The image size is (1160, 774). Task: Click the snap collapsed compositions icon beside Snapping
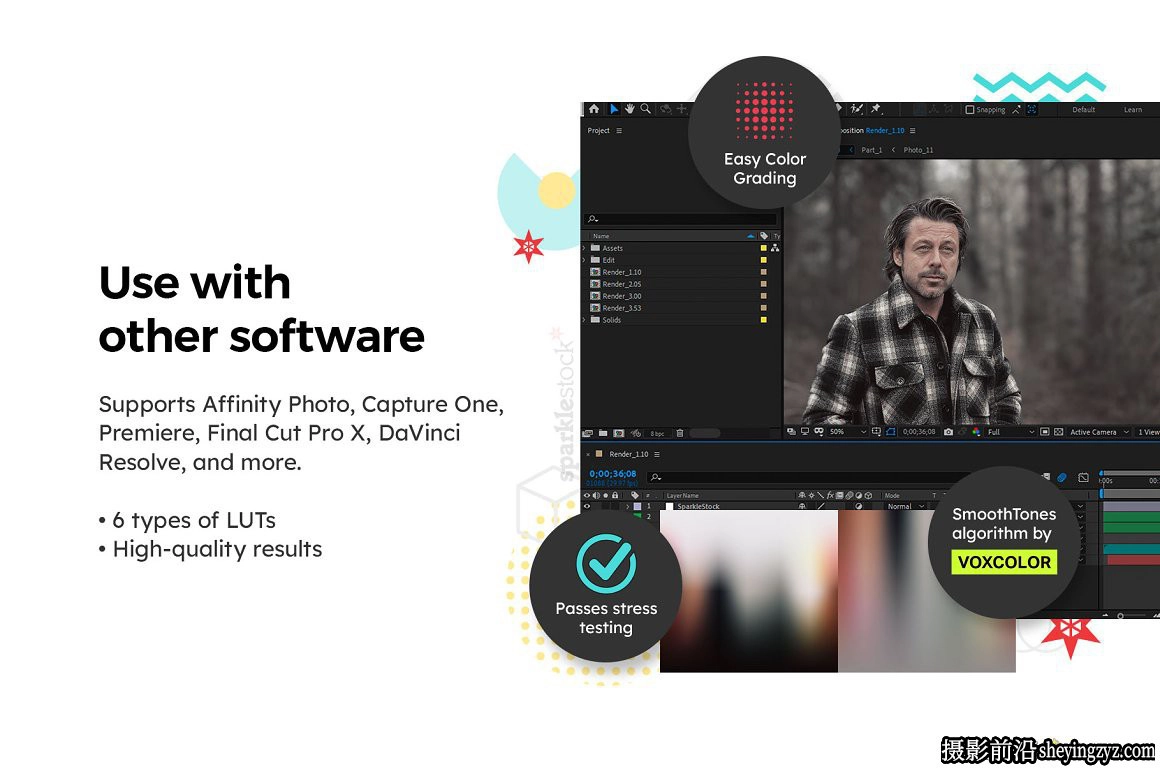pos(1031,110)
